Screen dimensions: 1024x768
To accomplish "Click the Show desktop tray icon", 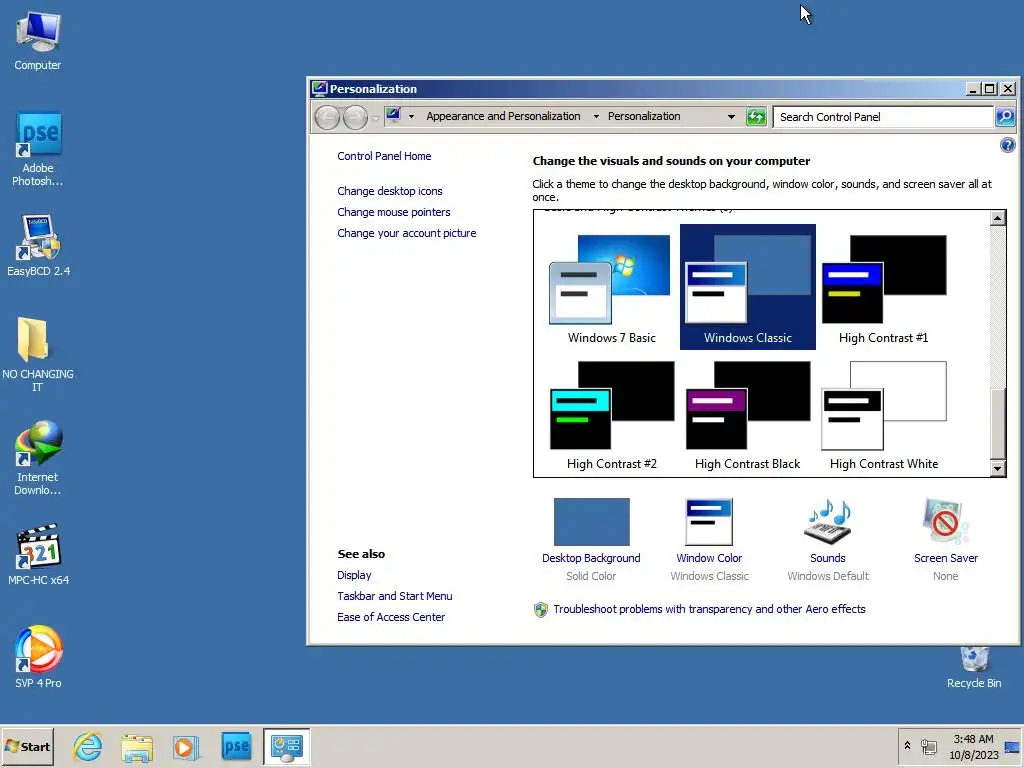I will (x=1012, y=746).
